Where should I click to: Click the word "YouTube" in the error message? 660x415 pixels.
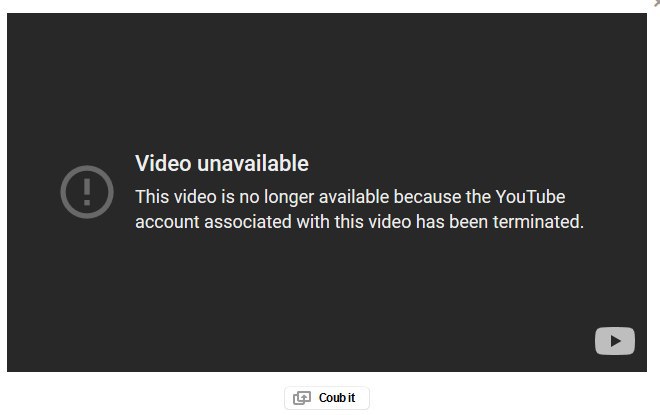[x=530, y=197]
